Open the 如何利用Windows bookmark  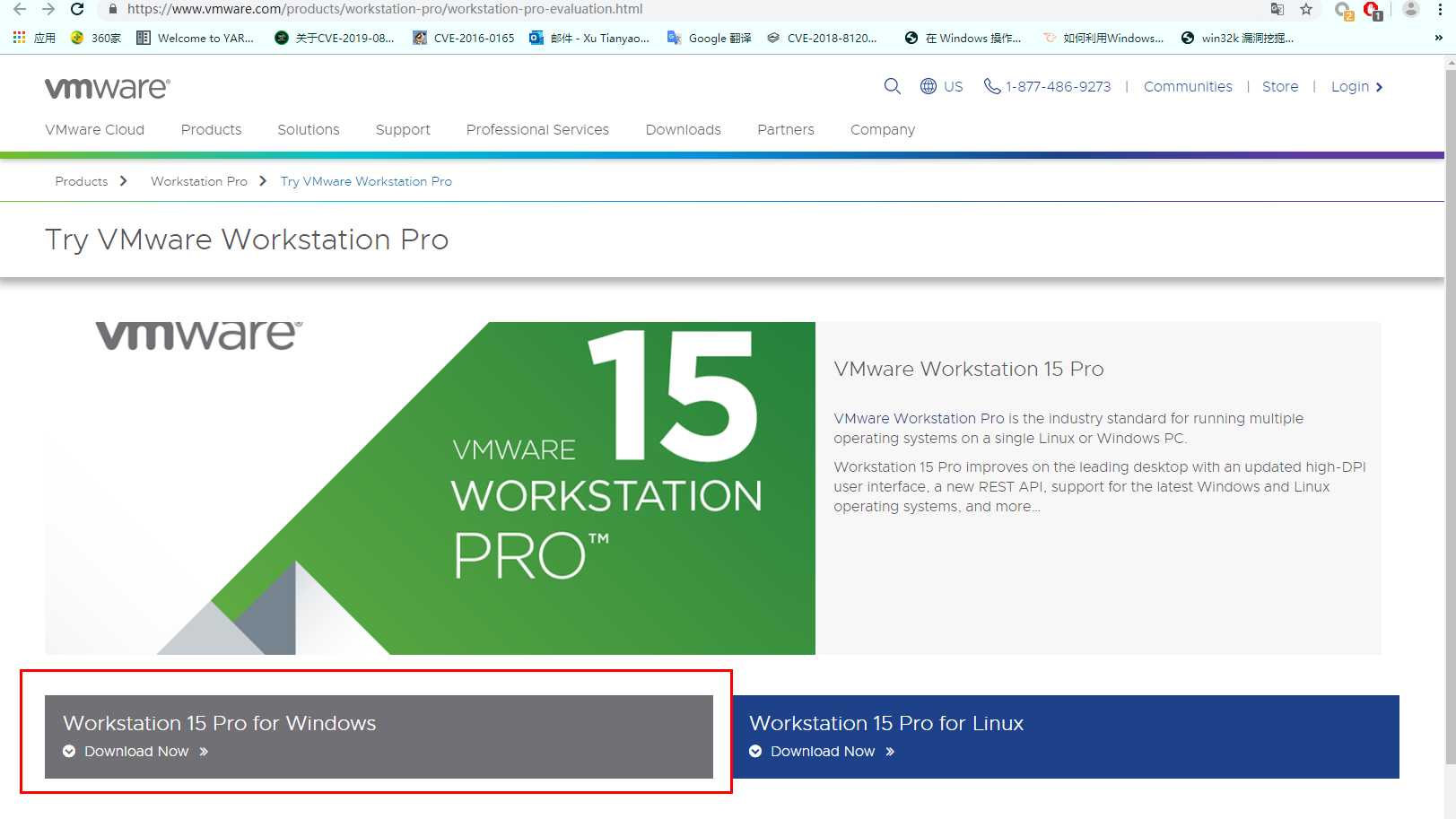pos(1103,38)
